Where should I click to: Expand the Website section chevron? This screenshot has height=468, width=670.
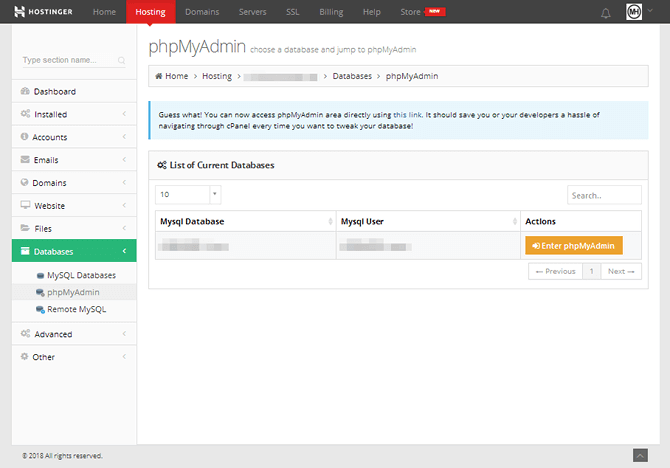[124, 205]
